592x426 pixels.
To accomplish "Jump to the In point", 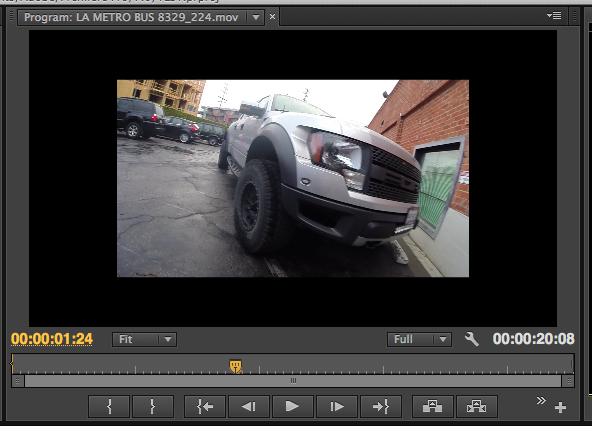I will (205, 406).
